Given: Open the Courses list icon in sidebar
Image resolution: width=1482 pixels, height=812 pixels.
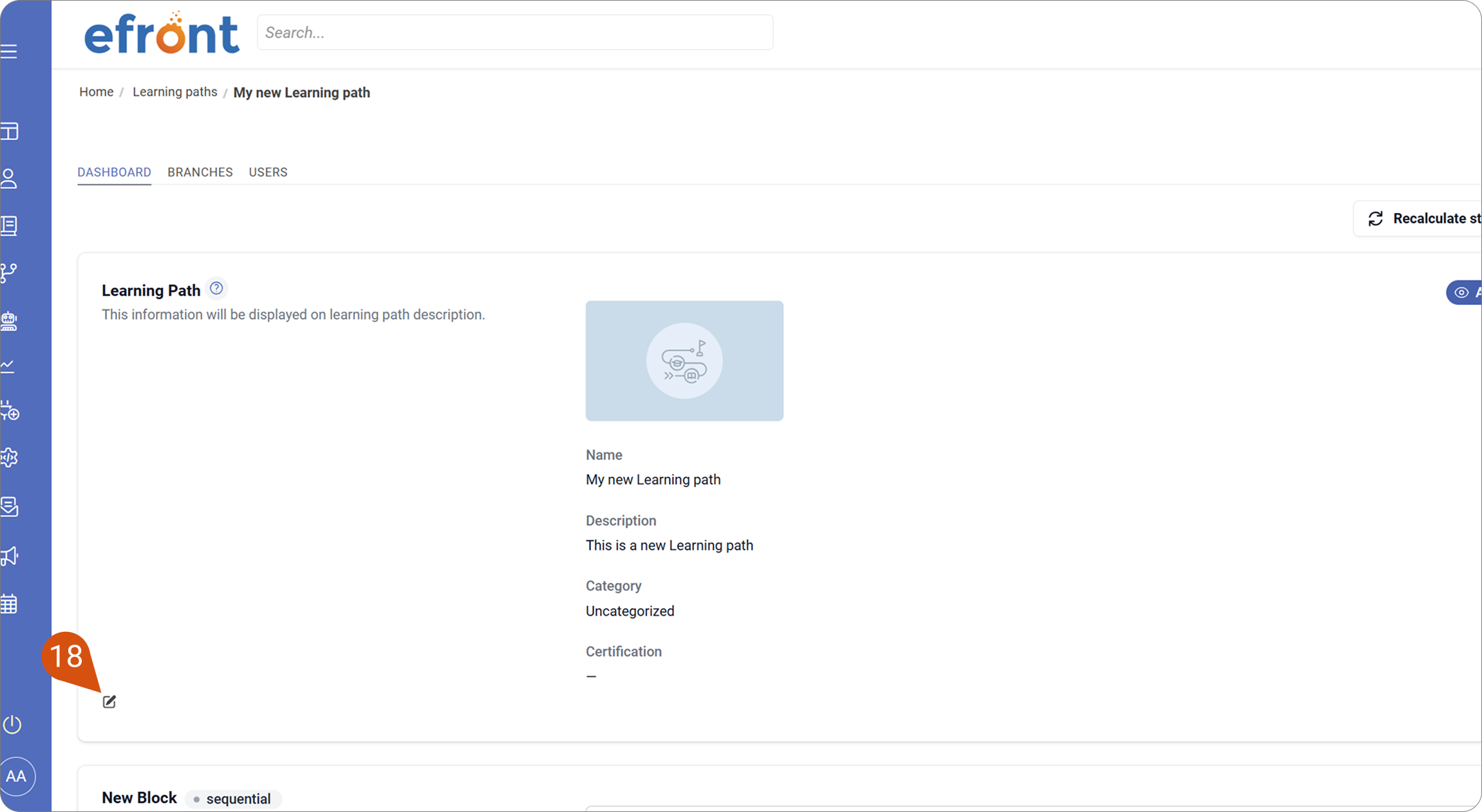Looking at the screenshot, I should click(x=9, y=226).
